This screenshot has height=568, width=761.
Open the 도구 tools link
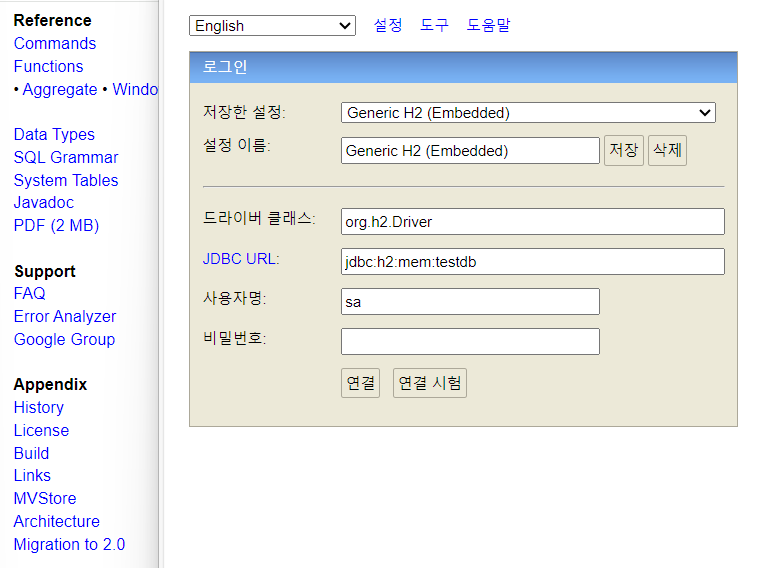pos(434,25)
